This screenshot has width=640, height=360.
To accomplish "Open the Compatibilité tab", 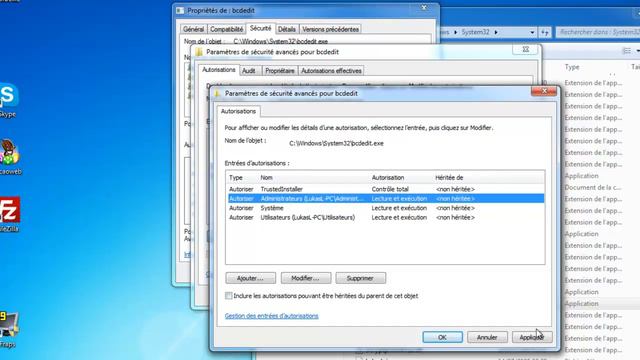I will (227, 29).
